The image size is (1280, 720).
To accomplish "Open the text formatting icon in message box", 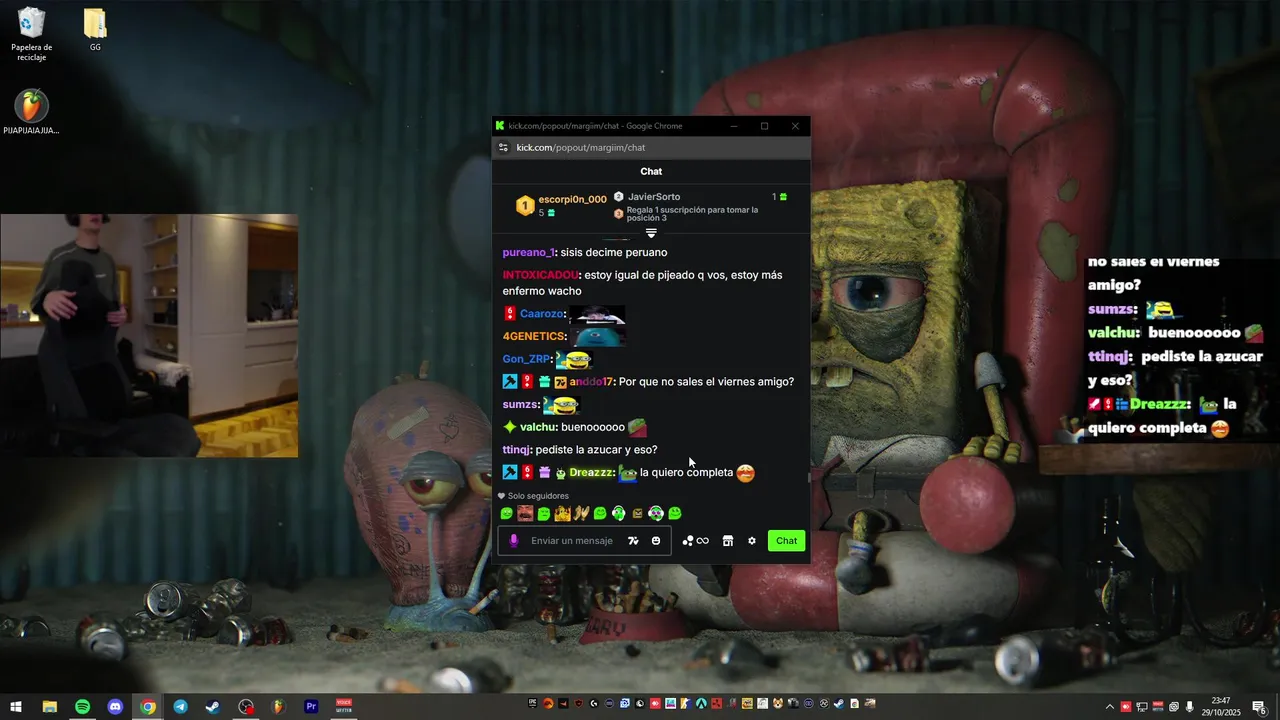I will 633,541.
